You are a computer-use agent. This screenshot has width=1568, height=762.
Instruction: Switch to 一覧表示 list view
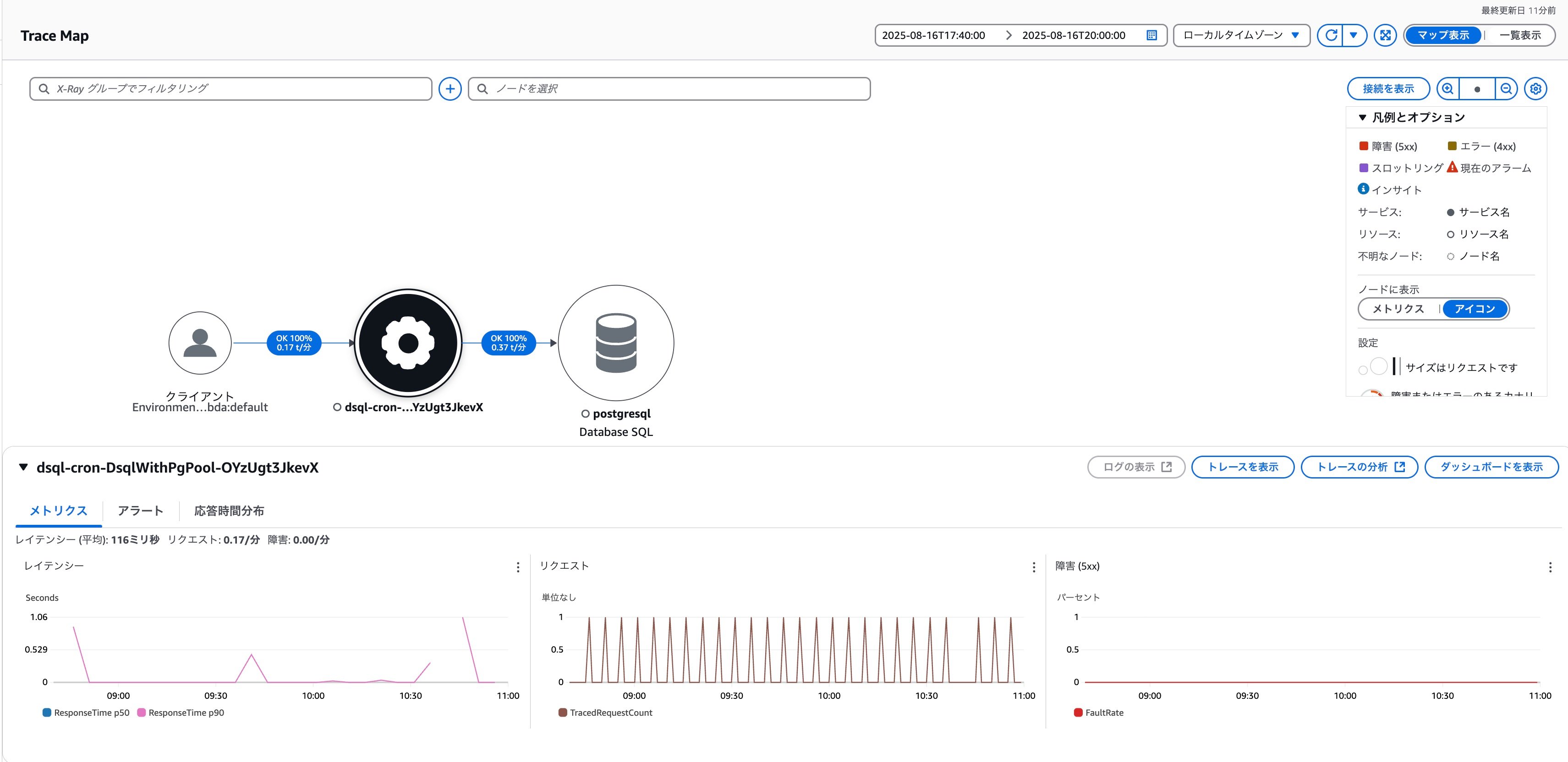1520,35
